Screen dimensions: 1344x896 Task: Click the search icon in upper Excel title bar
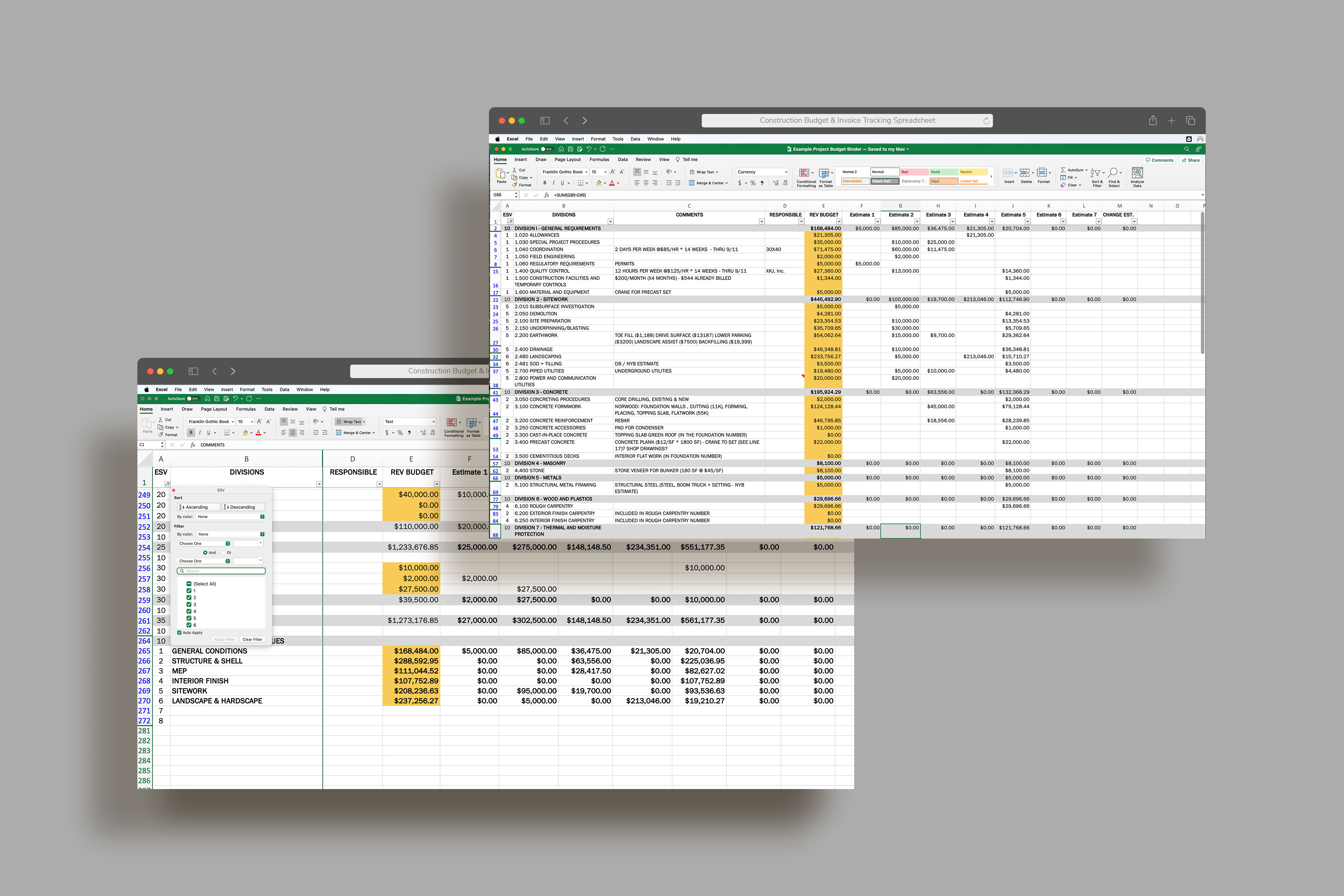tap(1187, 149)
